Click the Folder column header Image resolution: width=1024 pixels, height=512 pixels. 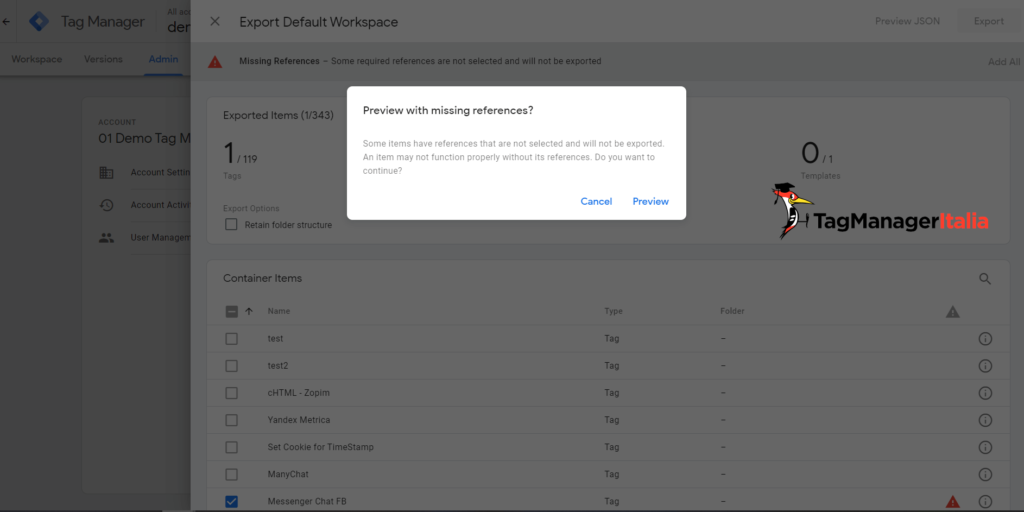pos(732,312)
